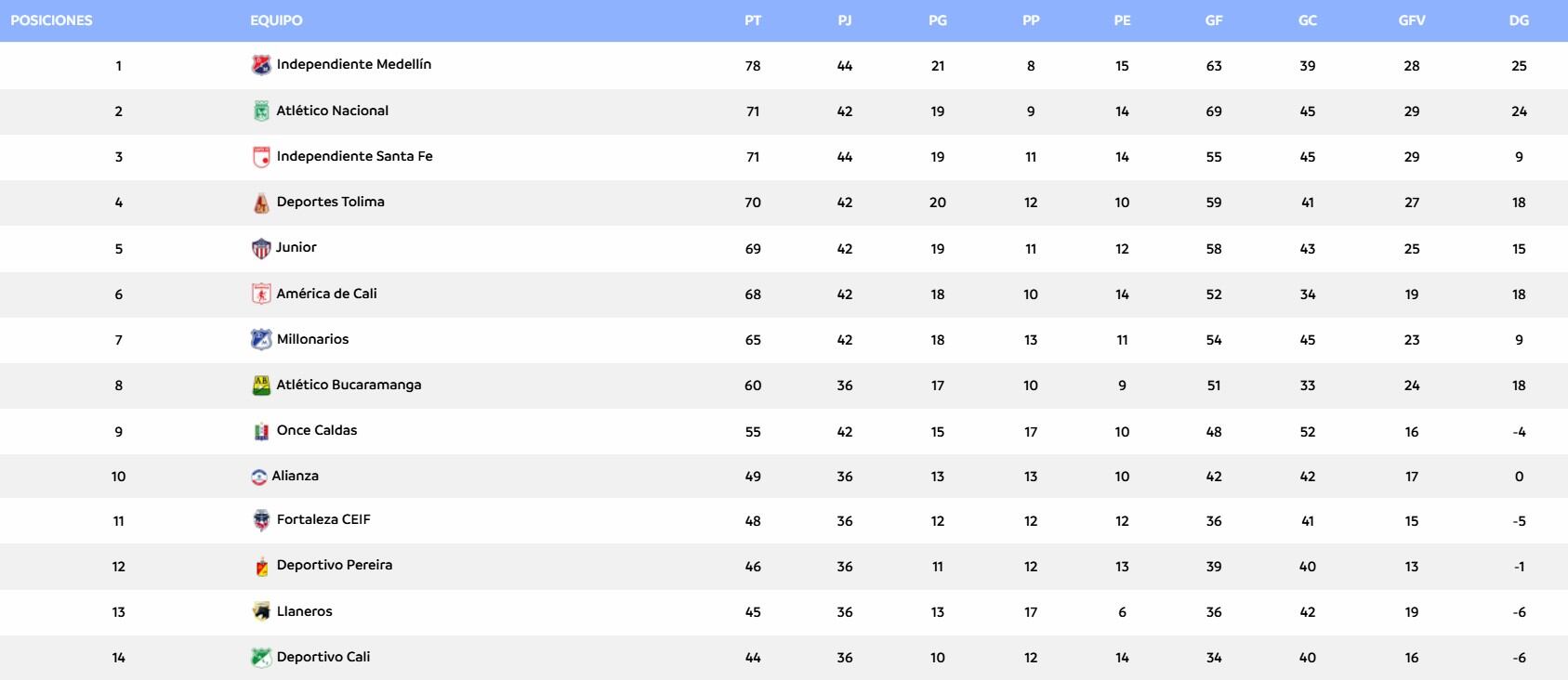The width and height of the screenshot is (1568, 680).
Task: Open the Deportivo Pereira team name
Action: tap(335, 565)
